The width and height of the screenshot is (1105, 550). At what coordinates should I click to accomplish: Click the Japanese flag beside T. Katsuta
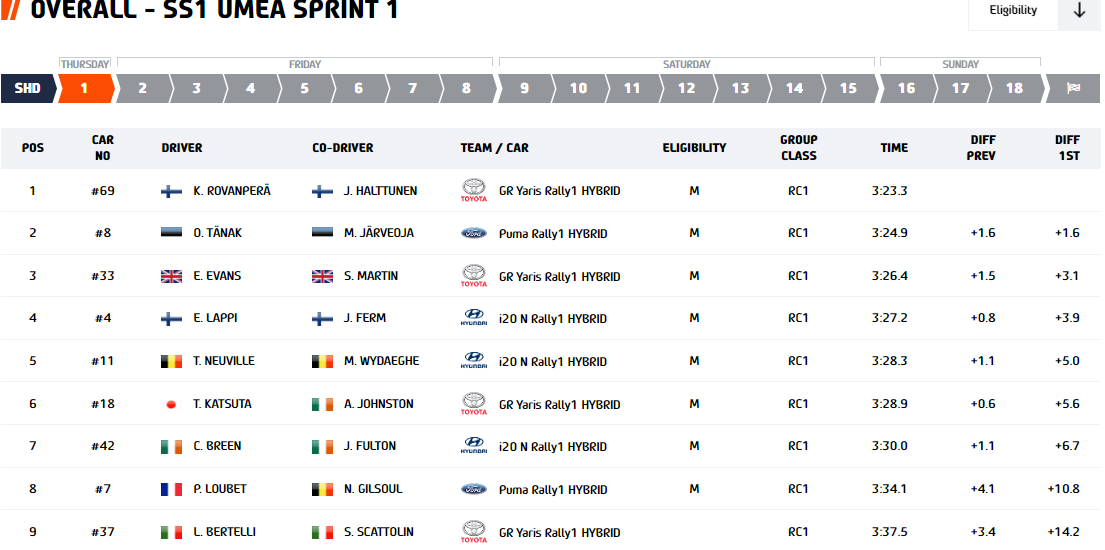click(x=171, y=404)
